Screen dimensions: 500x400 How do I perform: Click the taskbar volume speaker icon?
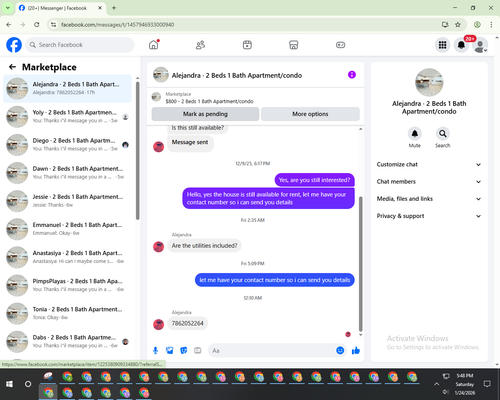coord(446,392)
